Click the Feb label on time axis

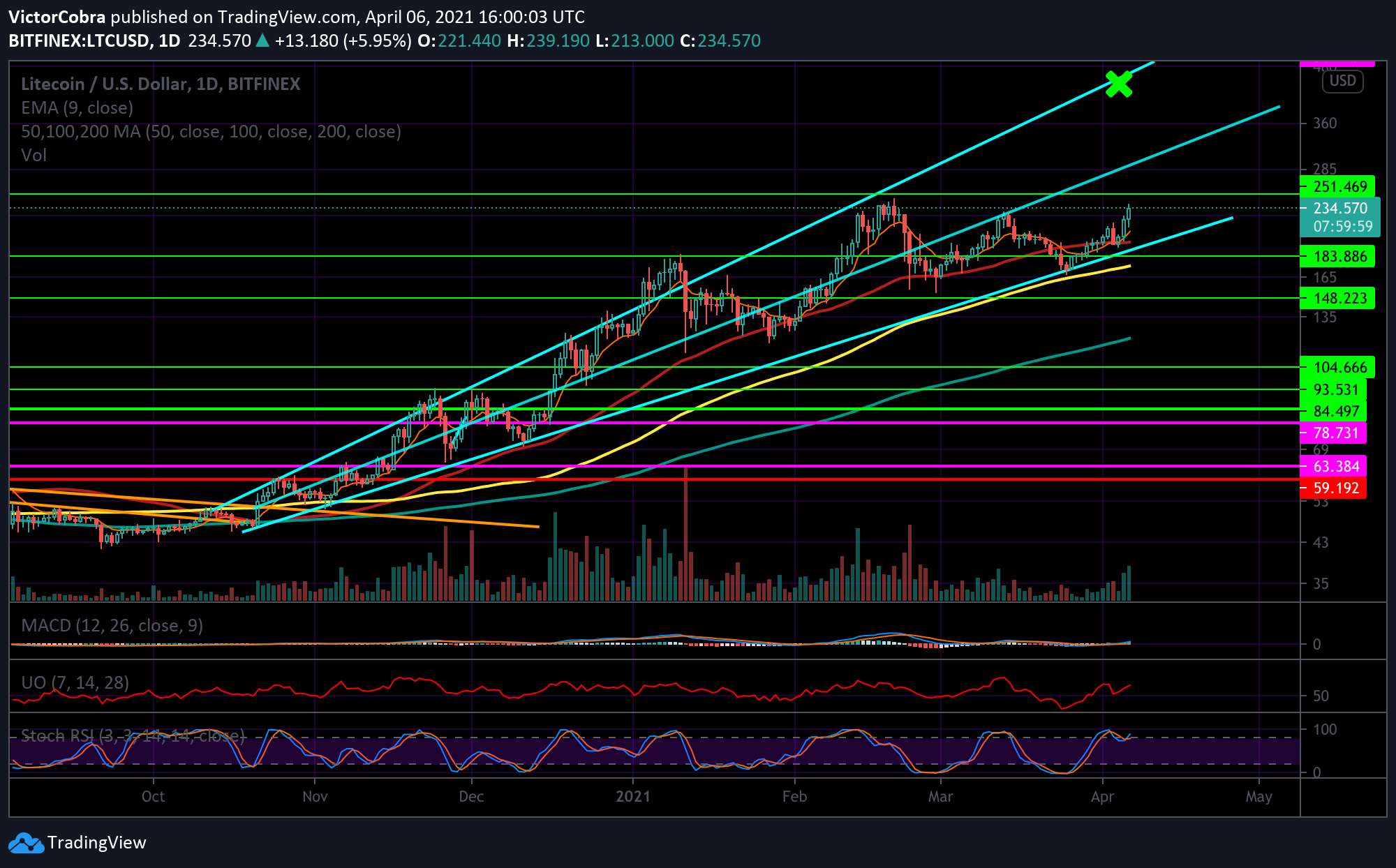[794, 796]
